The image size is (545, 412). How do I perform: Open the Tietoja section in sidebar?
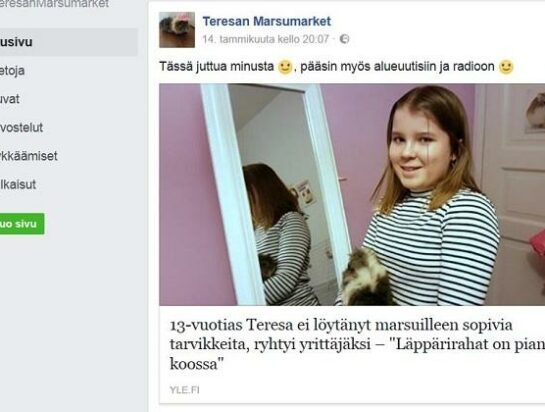12,71
